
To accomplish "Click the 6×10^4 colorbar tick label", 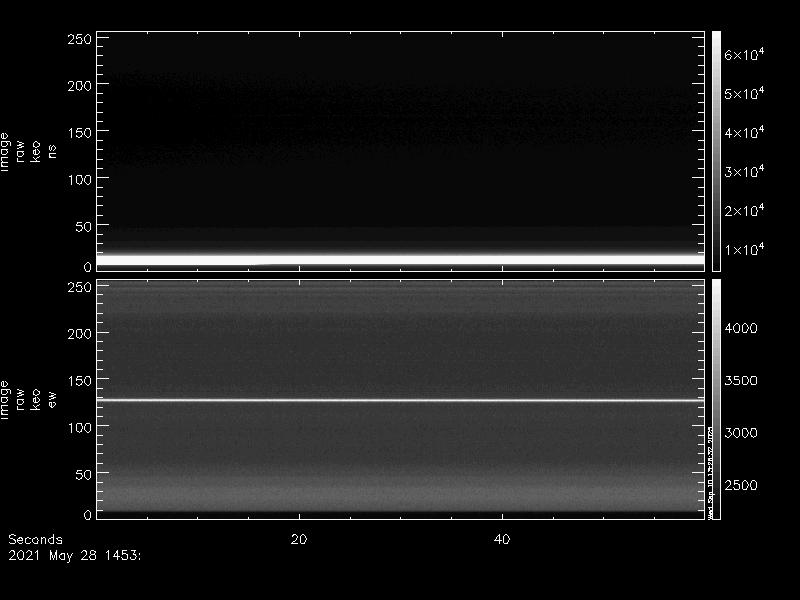I will coord(744,55).
